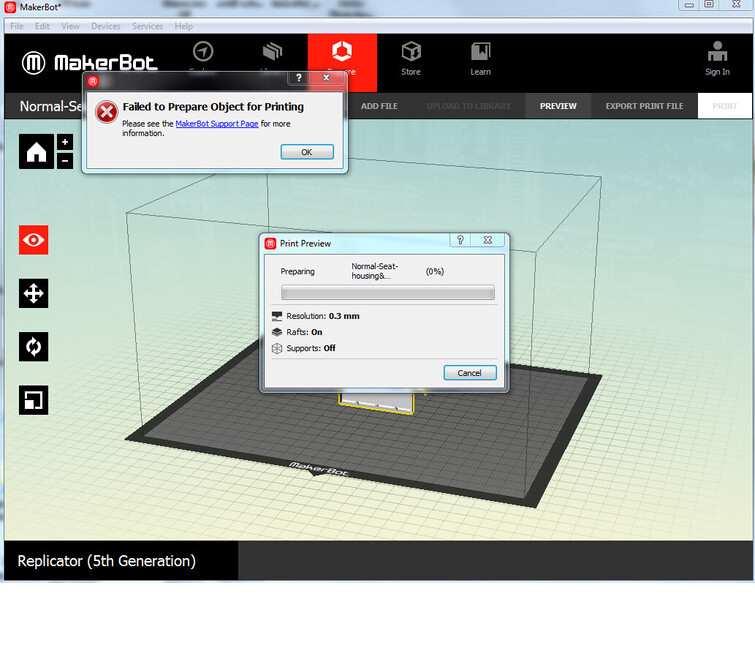Image resolution: width=755 pixels, height=662 pixels.
Task: Click UPLOAD TO LIBRARY button
Action: pos(468,106)
